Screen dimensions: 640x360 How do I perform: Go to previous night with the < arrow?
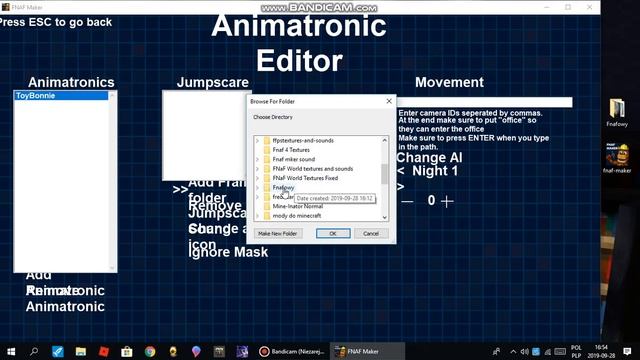[x=400, y=171]
